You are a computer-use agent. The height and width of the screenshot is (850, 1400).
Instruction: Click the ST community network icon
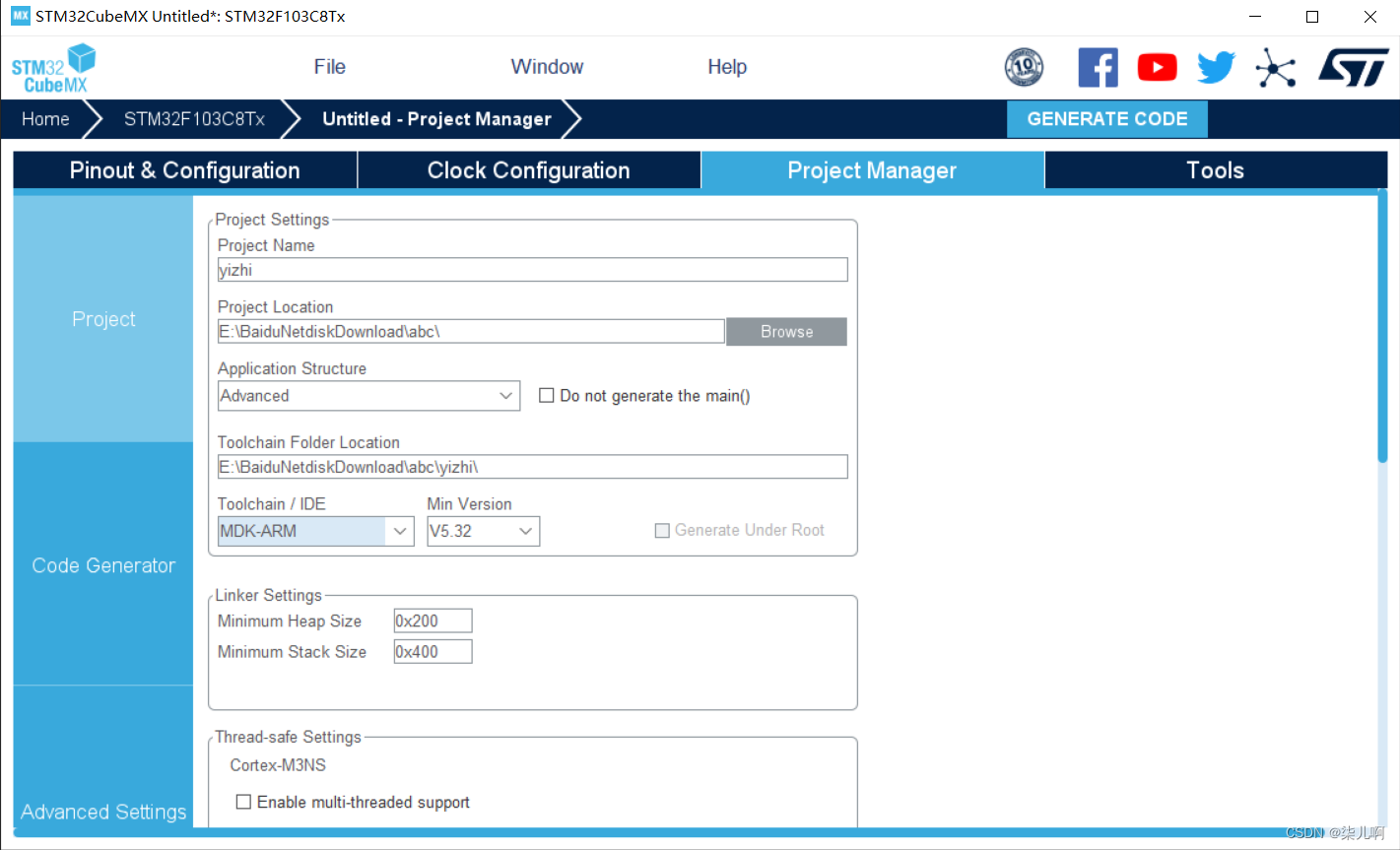1275,67
